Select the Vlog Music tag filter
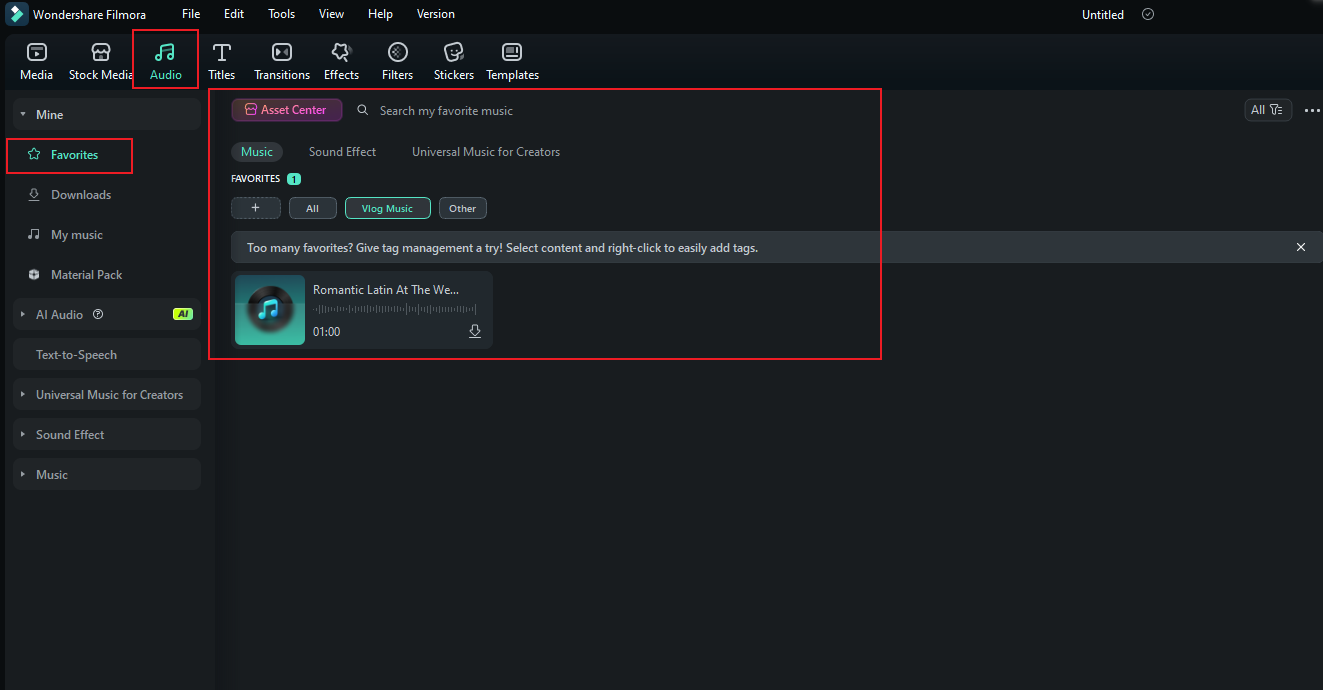Screen dimensions: 1323x690 [388, 208]
